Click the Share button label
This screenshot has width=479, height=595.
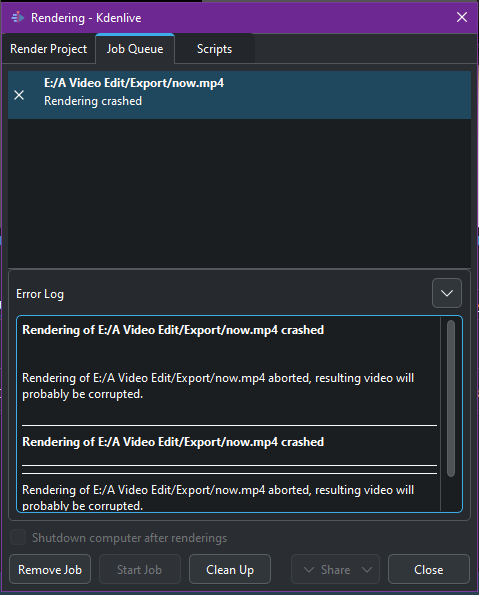click(336, 570)
